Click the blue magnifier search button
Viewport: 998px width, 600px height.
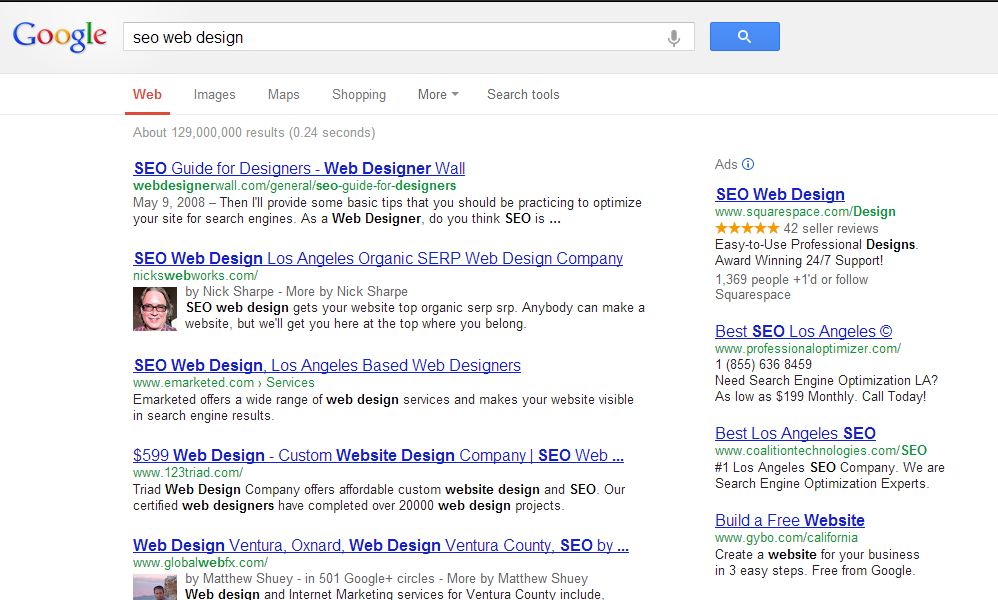point(744,37)
